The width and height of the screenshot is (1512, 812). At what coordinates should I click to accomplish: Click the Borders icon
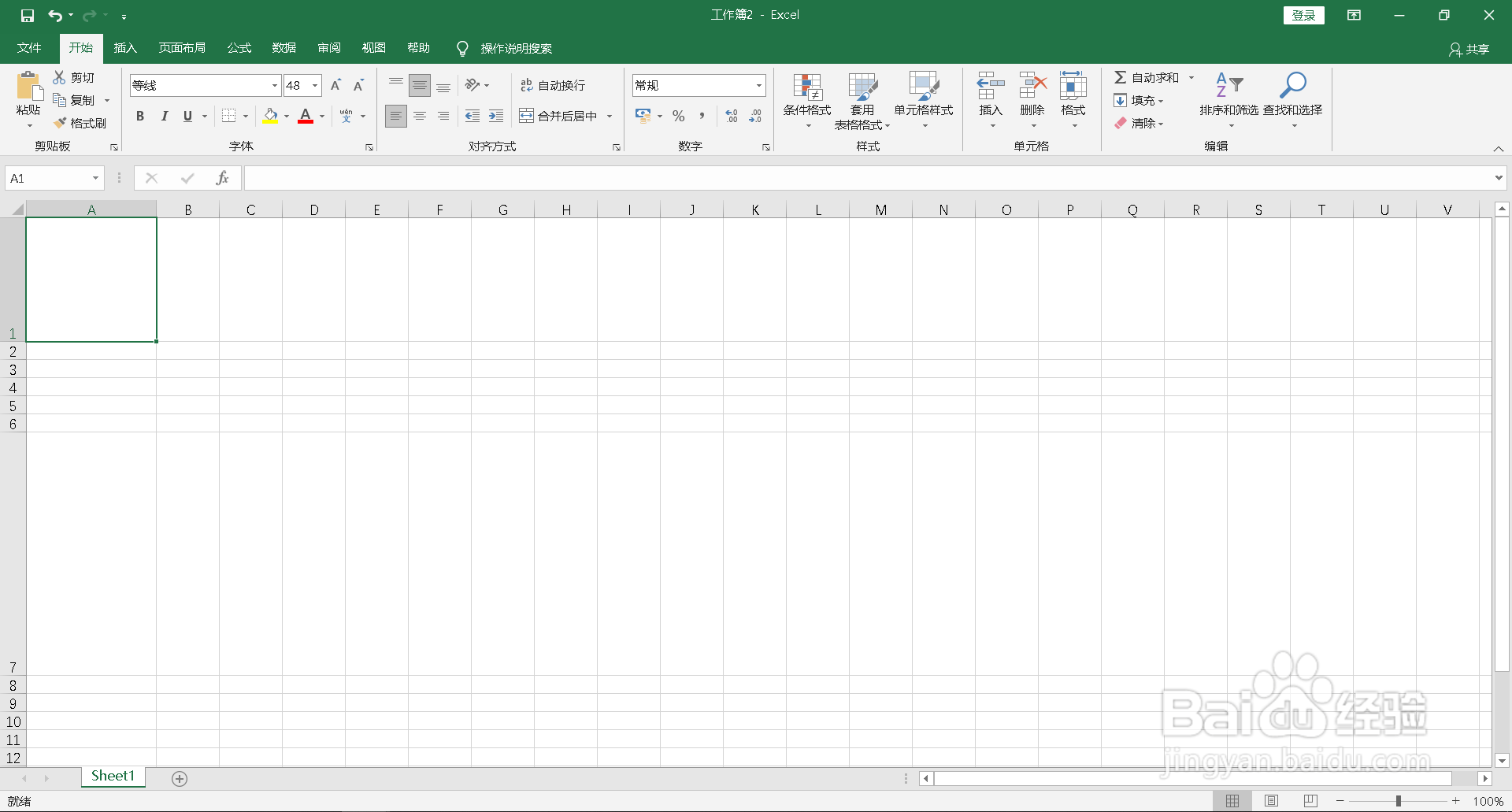tap(228, 116)
